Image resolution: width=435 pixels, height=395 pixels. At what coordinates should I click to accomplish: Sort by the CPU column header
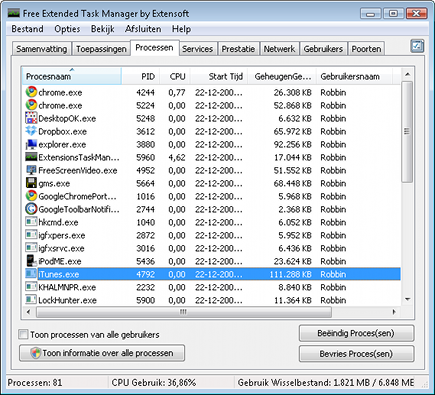click(175, 76)
